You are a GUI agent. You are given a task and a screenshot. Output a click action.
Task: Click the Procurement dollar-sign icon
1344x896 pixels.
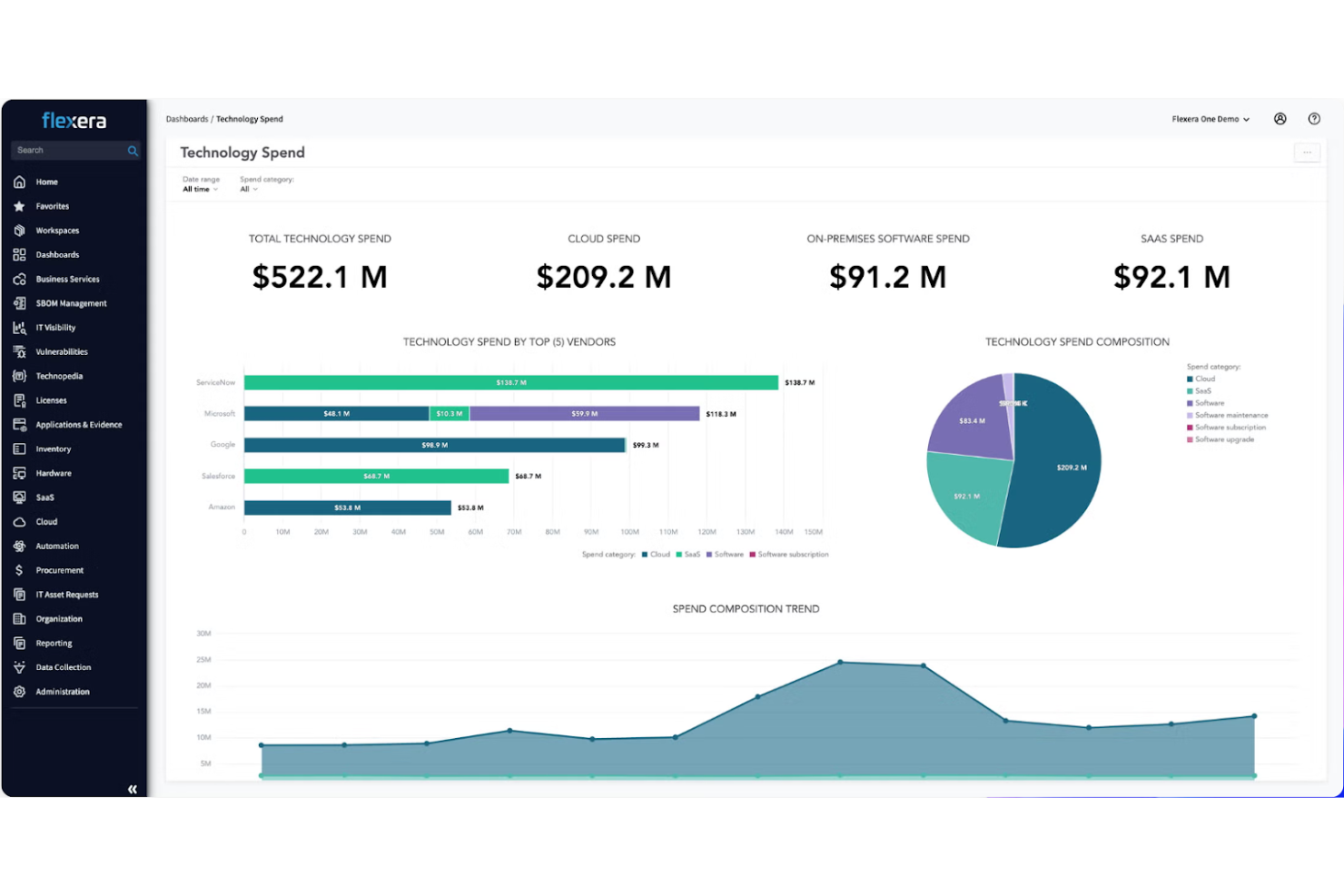tap(19, 570)
